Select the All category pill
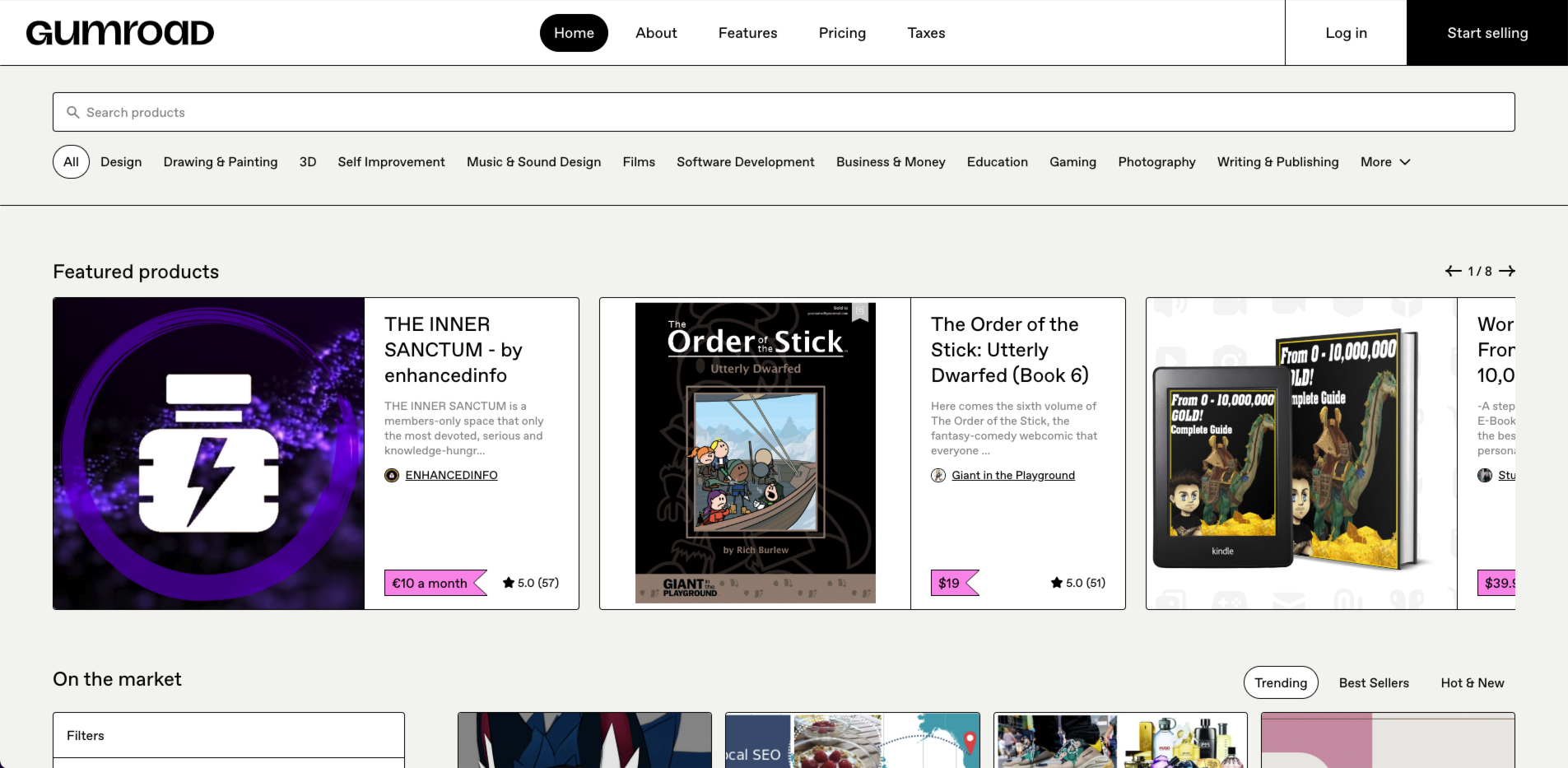 pyautogui.click(x=72, y=162)
